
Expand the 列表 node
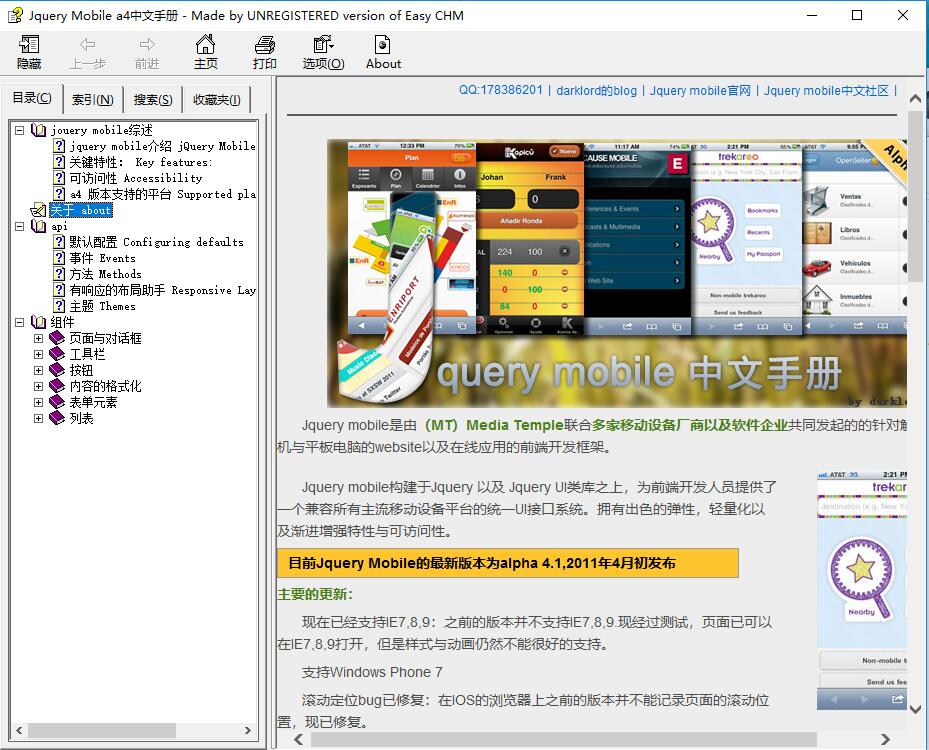click(x=39, y=418)
